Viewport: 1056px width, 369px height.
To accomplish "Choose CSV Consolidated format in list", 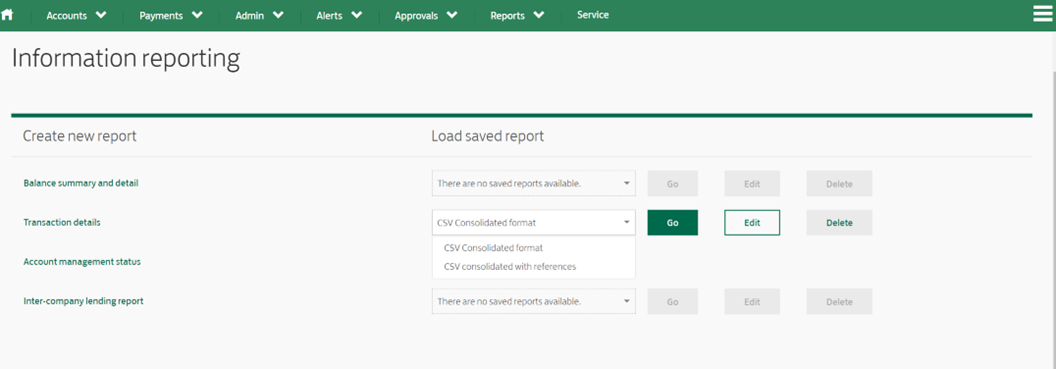I will (494, 248).
